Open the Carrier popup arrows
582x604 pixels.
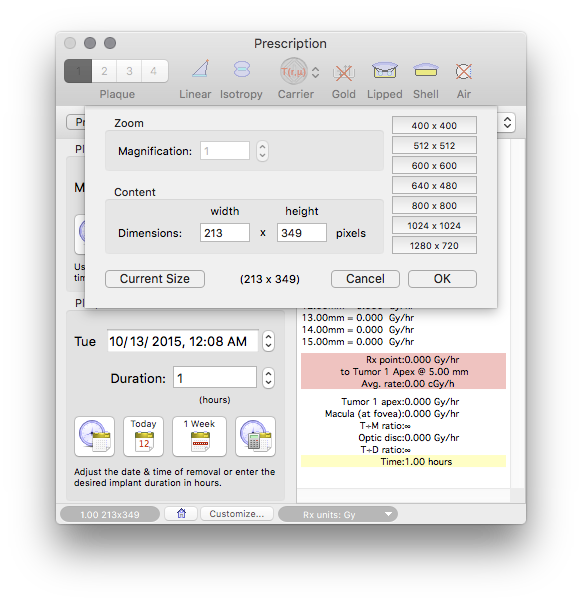[315, 72]
